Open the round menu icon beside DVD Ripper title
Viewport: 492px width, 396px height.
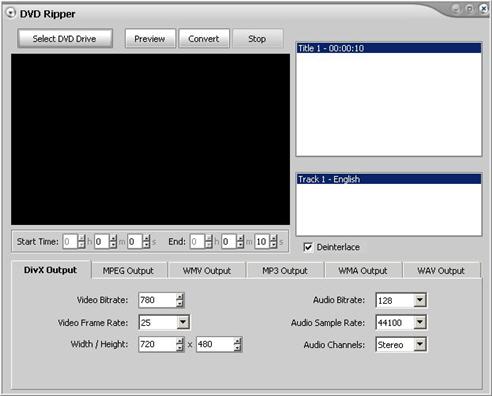pos(11,13)
